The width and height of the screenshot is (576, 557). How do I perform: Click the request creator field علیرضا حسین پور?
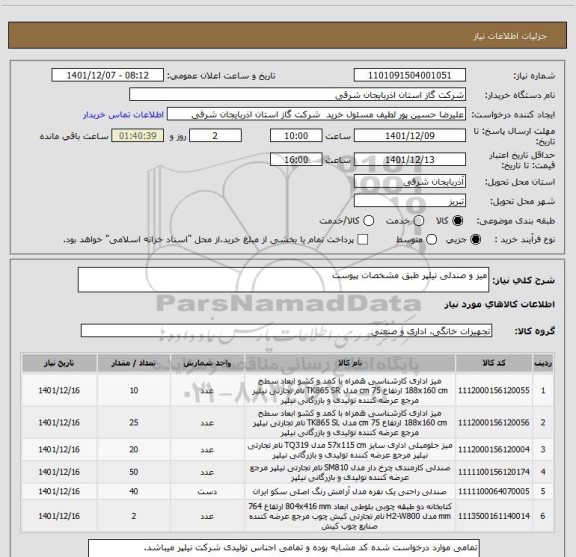(316, 115)
